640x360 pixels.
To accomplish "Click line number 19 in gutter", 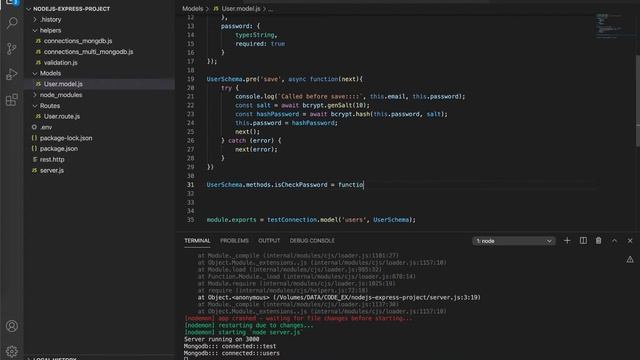I will (191, 79).
